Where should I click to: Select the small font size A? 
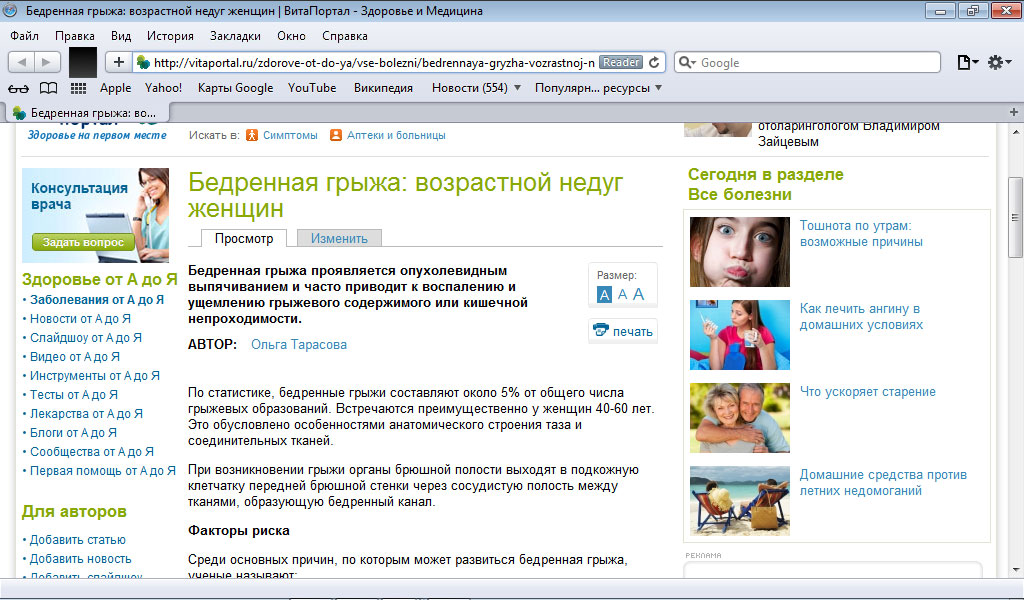coord(604,294)
